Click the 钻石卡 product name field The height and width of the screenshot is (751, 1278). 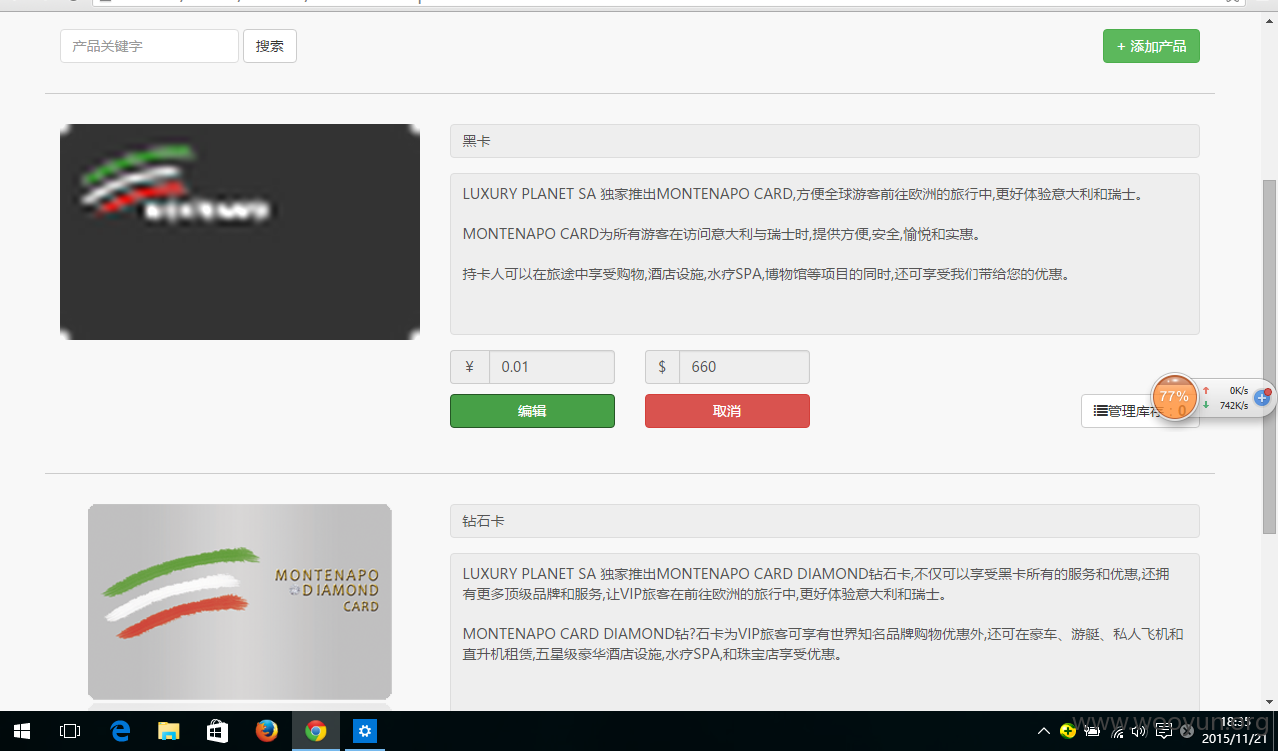[824, 521]
